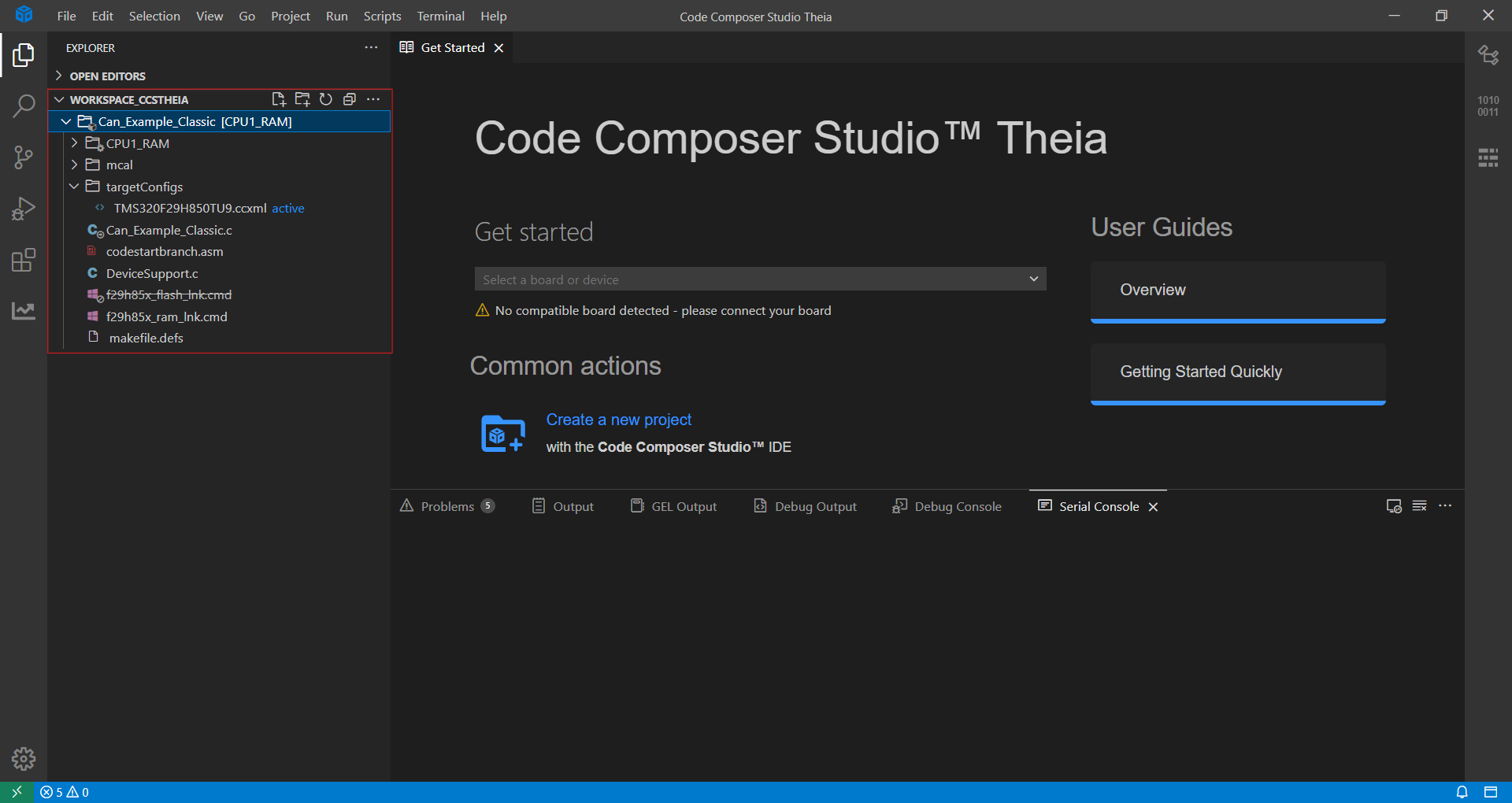Open the binary 1010 0011 memory view icon
This screenshot has height=803, width=1512.
coord(1488,106)
